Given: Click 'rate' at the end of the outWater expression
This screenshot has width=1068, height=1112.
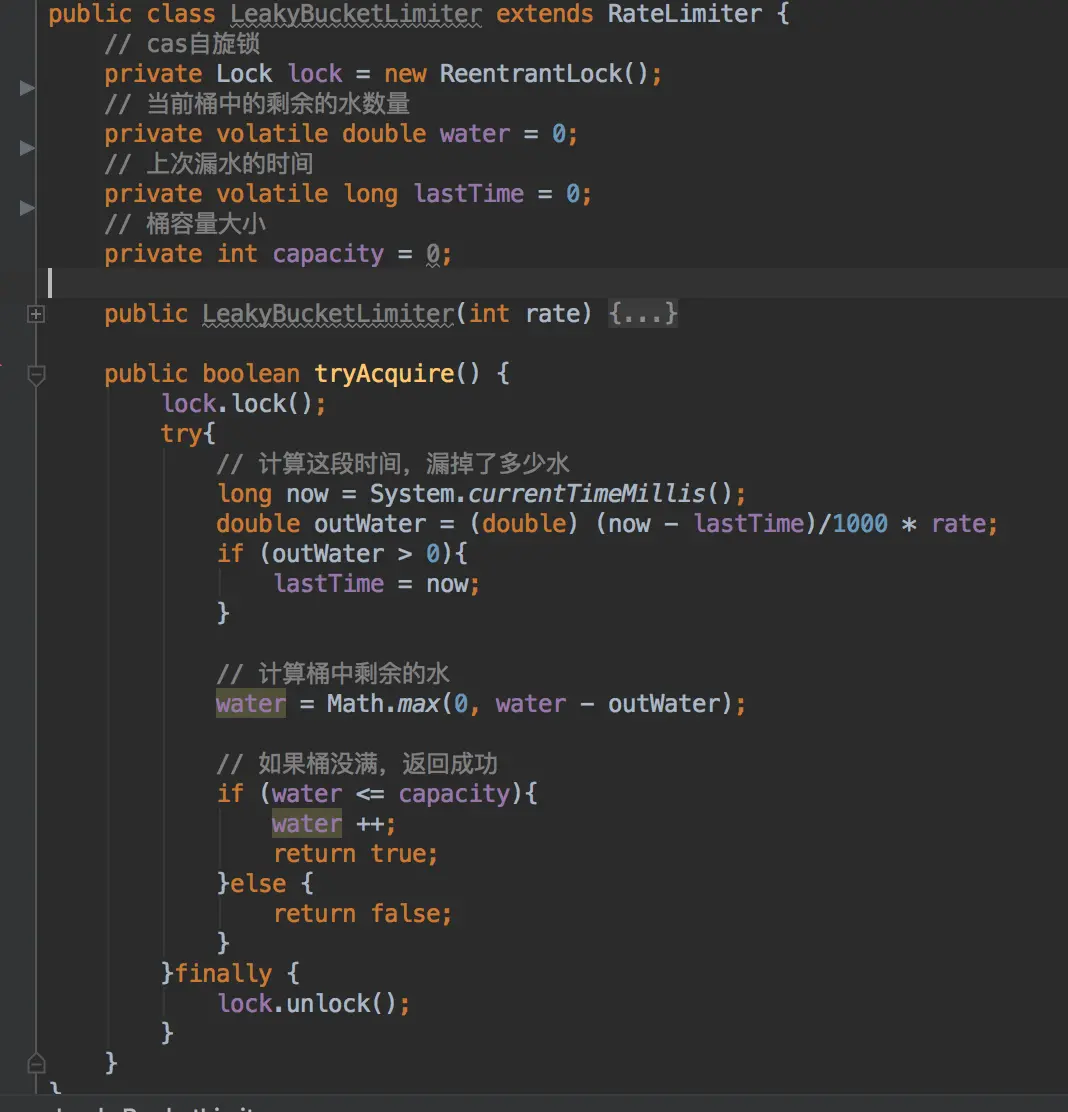Looking at the screenshot, I should [x=958, y=523].
